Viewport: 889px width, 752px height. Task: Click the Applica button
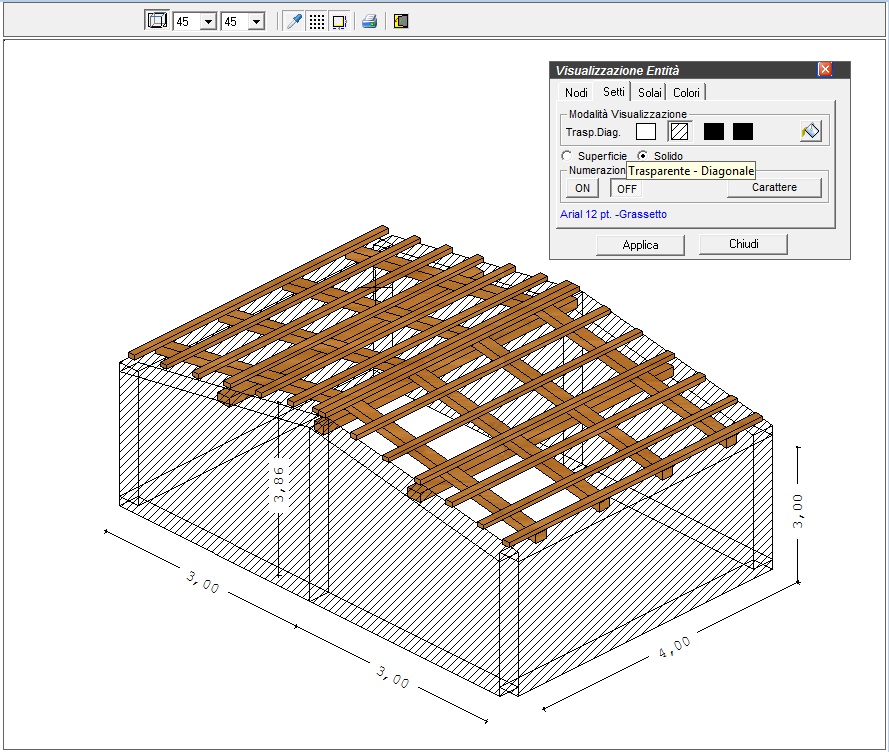tap(640, 245)
